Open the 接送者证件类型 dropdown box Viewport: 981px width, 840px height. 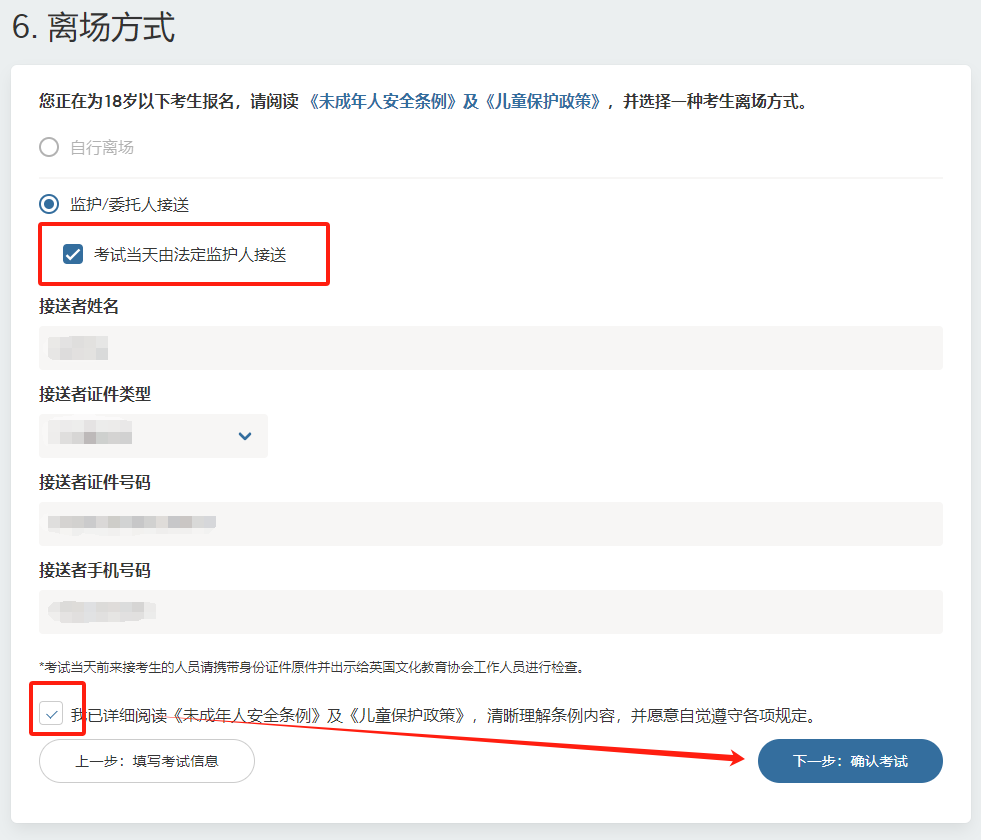(153, 436)
